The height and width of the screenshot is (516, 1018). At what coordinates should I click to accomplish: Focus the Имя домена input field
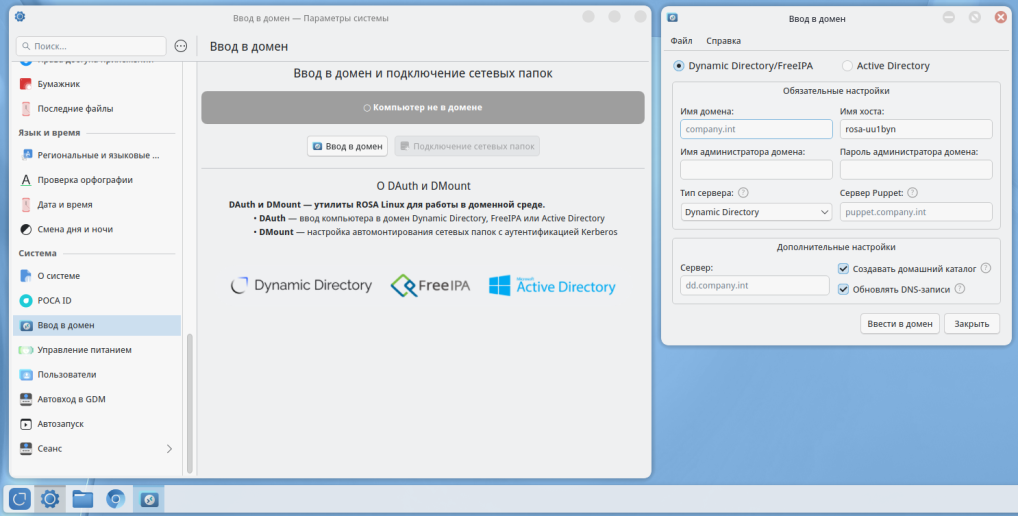pyautogui.click(x=756, y=129)
